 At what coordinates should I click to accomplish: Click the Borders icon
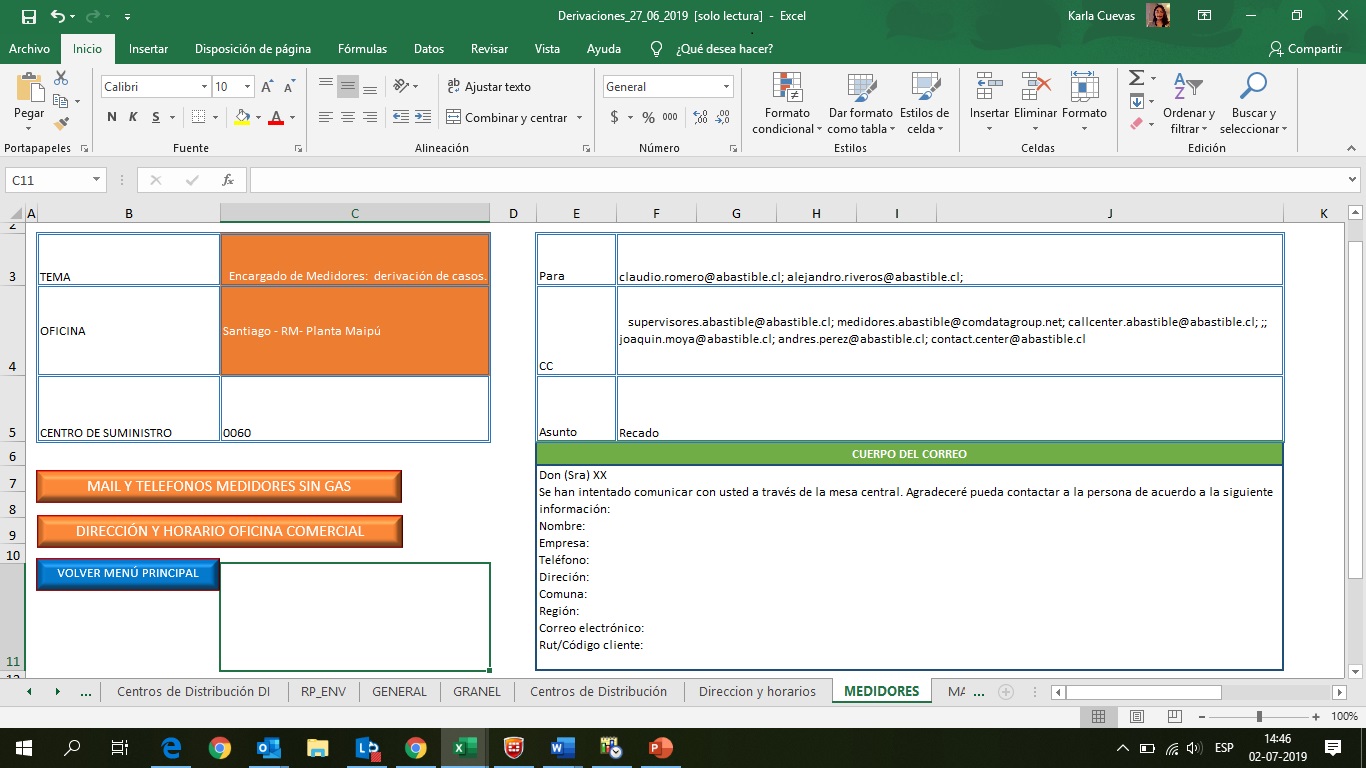198,117
